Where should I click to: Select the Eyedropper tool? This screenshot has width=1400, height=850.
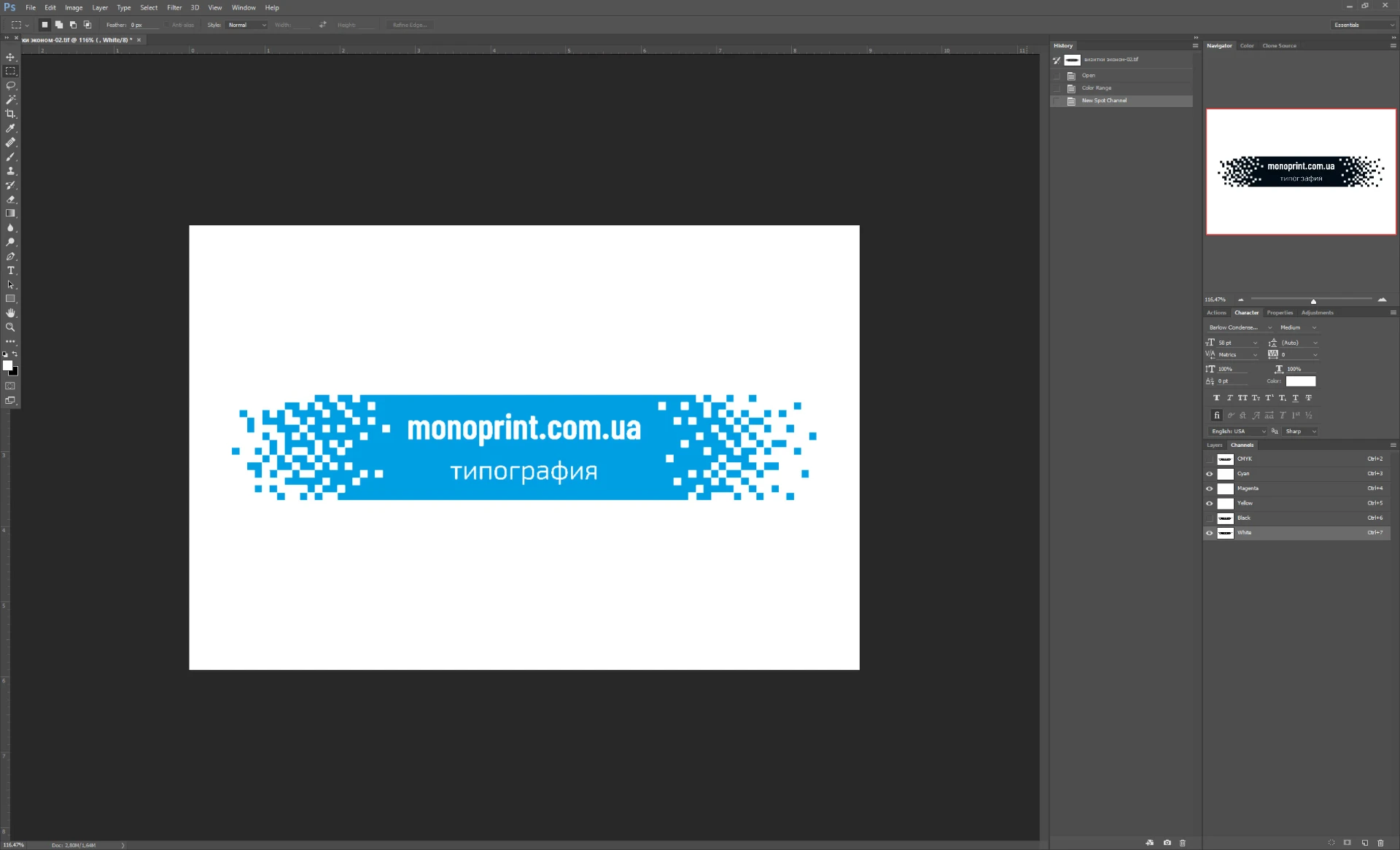click(x=10, y=128)
